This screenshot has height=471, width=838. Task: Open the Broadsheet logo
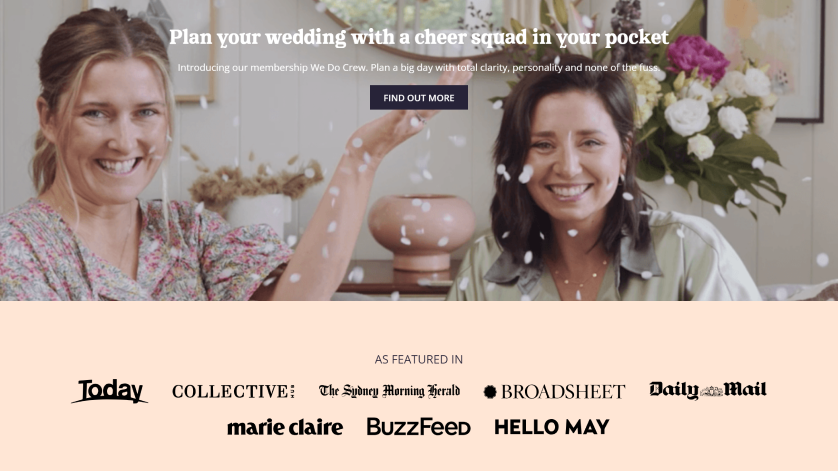(554, 392)
